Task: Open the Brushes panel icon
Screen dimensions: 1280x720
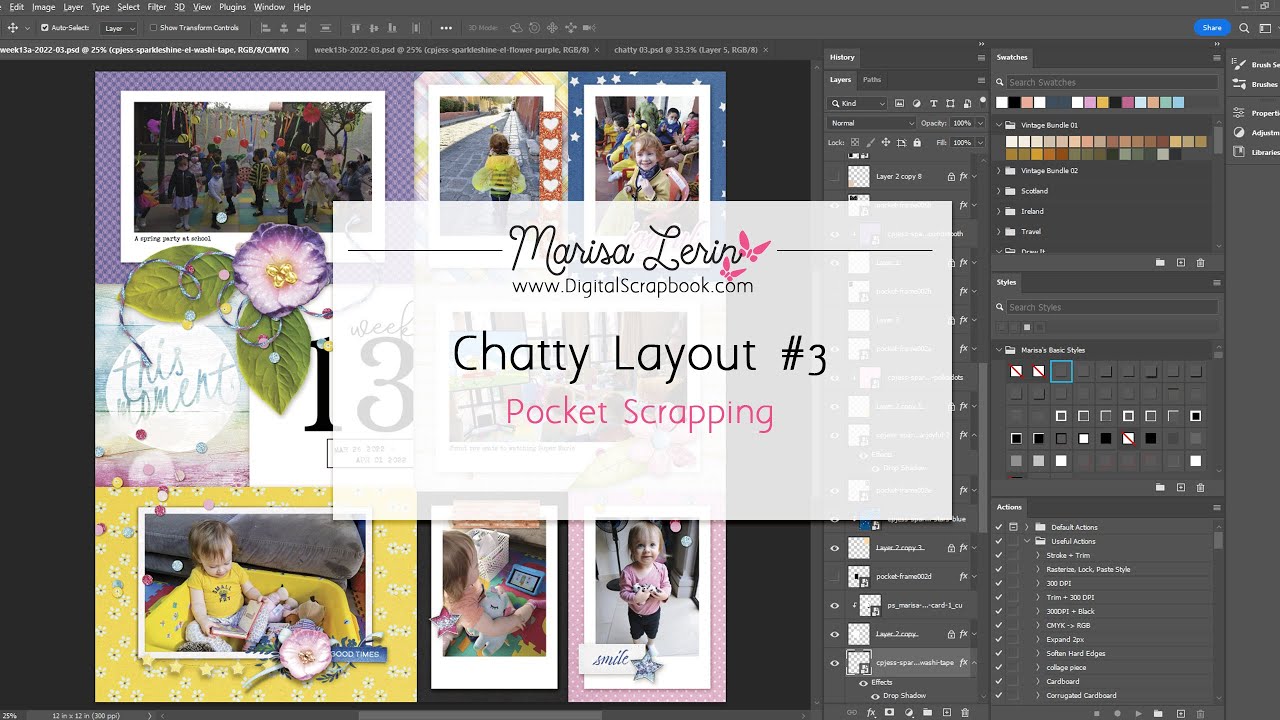Action: (1239, 85)
